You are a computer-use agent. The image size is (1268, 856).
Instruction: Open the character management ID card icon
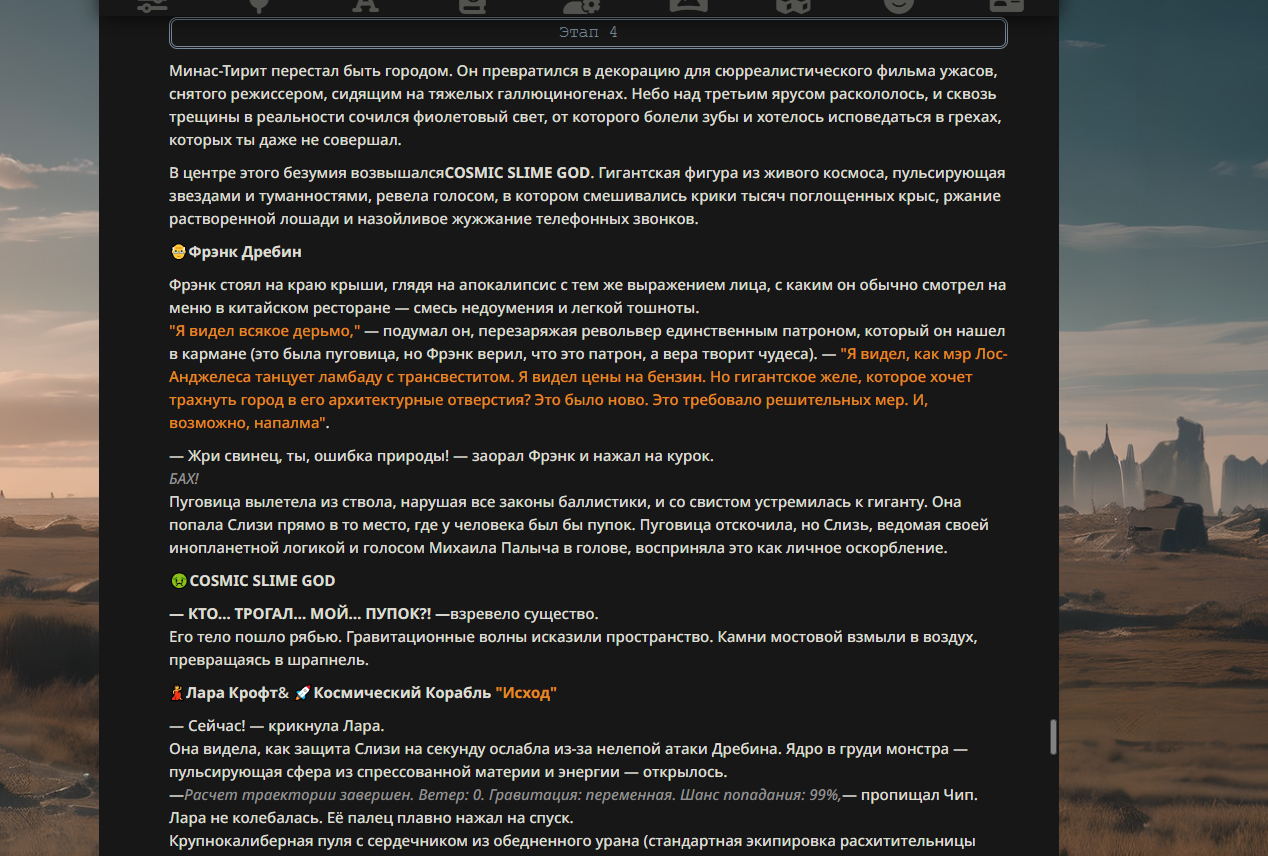[x=1006, y=5]
